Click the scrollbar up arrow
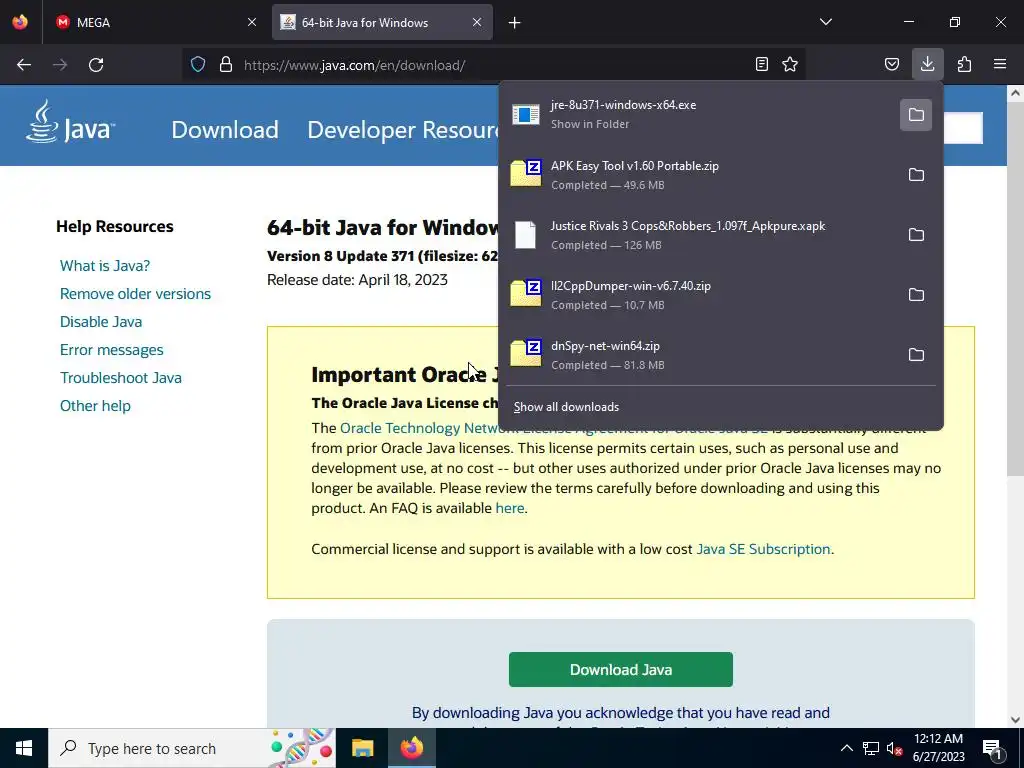Image resolution: width=1024 pixels, height=768 pixels. coord(1015,93)
